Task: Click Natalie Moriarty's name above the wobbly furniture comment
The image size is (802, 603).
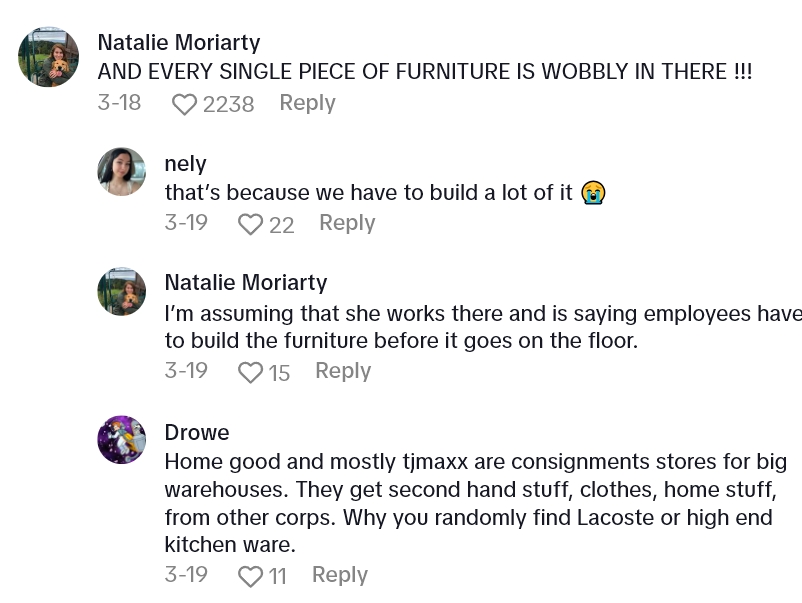Action: click(179, 42)
